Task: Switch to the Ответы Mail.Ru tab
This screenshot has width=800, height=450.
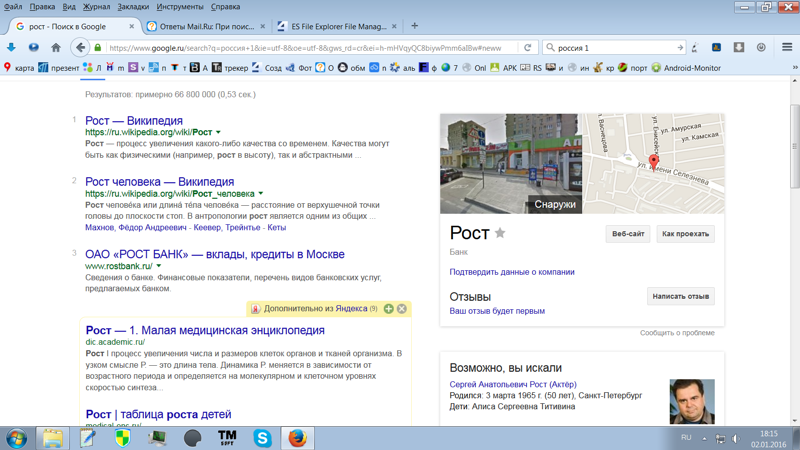Action: pyautogui.click(x=206, y=27)
